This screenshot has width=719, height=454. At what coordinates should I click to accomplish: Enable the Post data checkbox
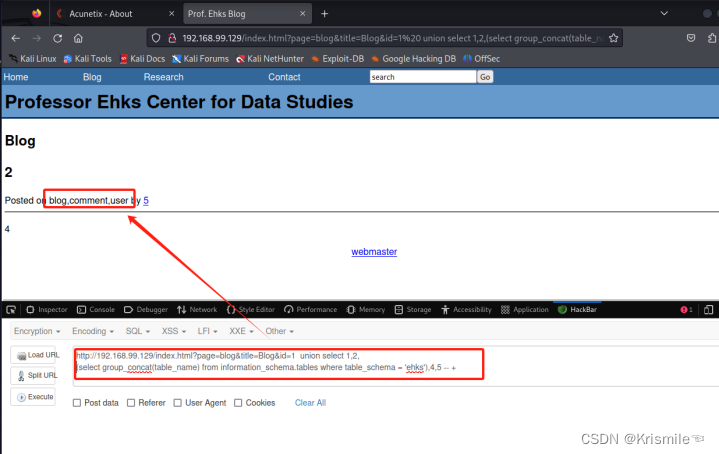[77, 403]
